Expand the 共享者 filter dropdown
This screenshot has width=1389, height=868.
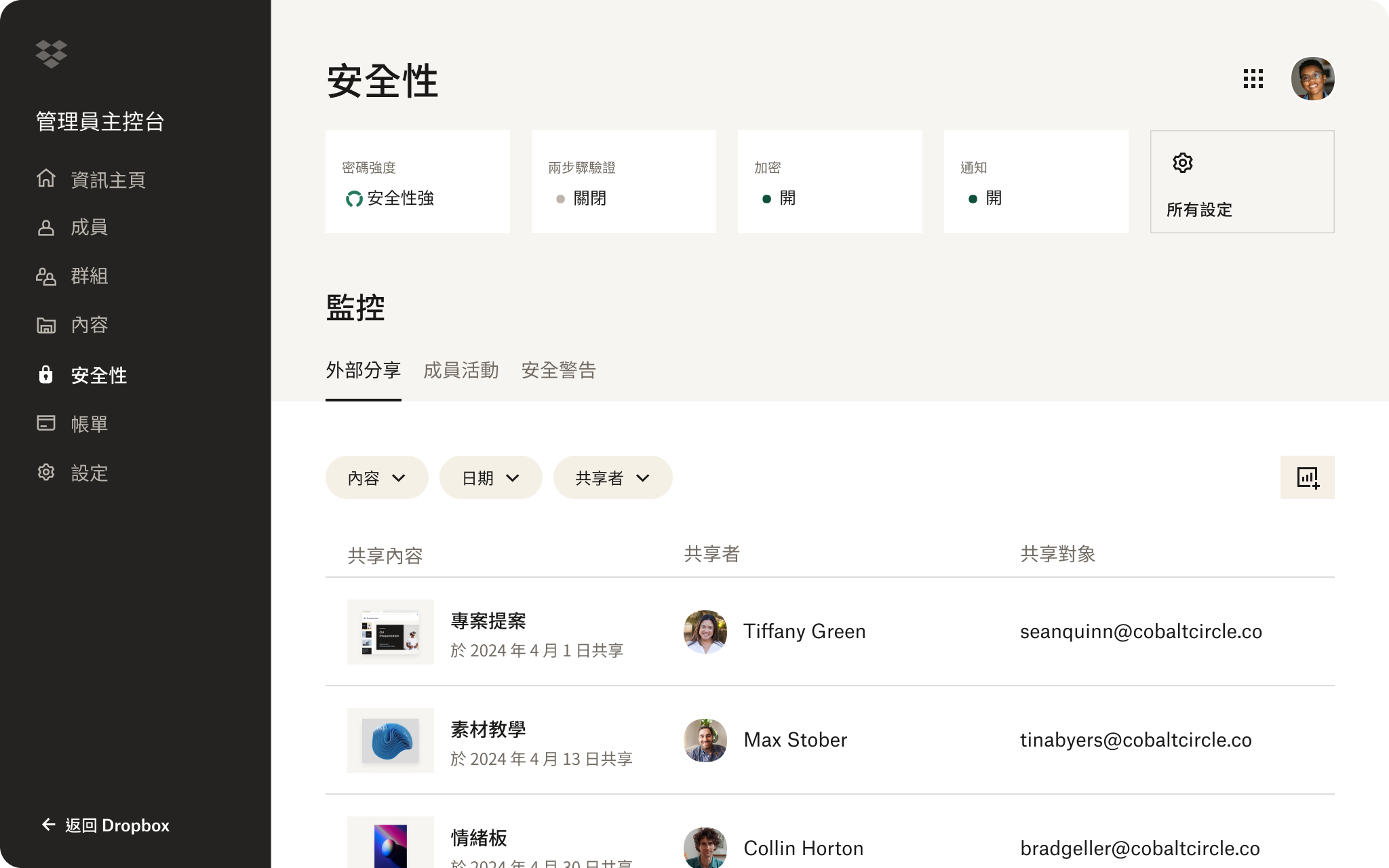point(613,477)
